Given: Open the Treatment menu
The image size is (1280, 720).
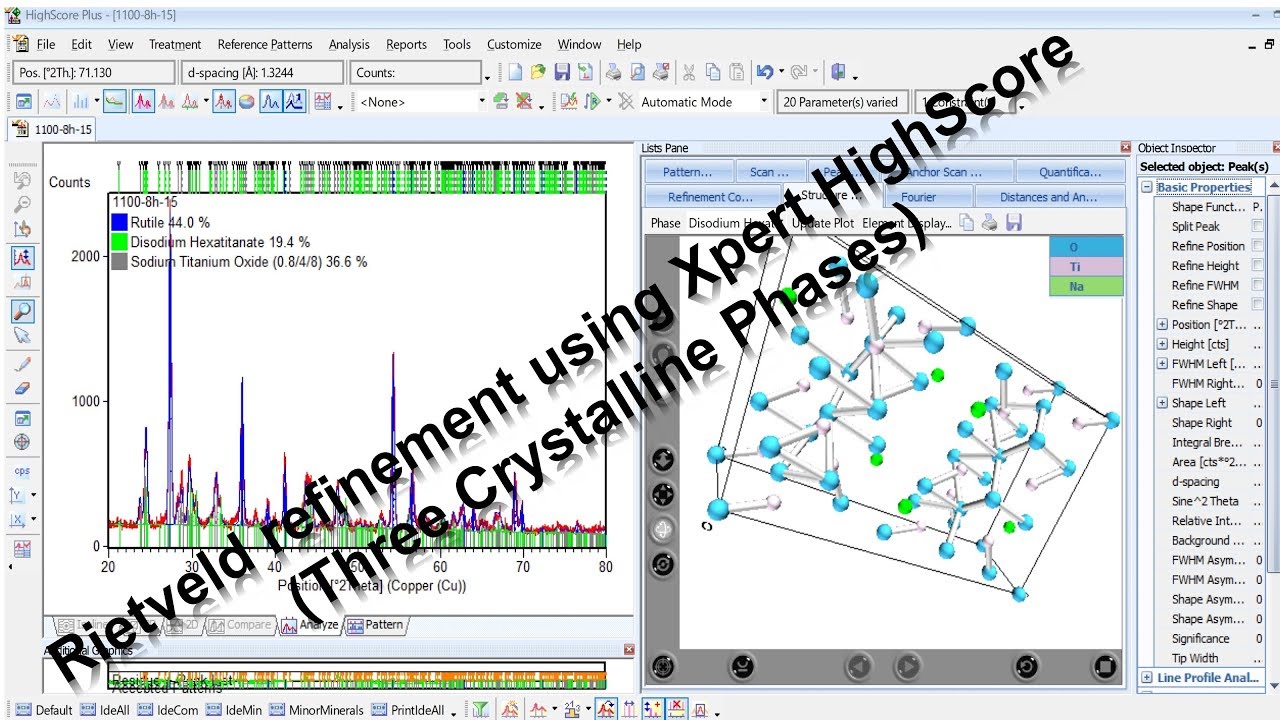Looking at the screenshot, I should (x=175, y=44).
